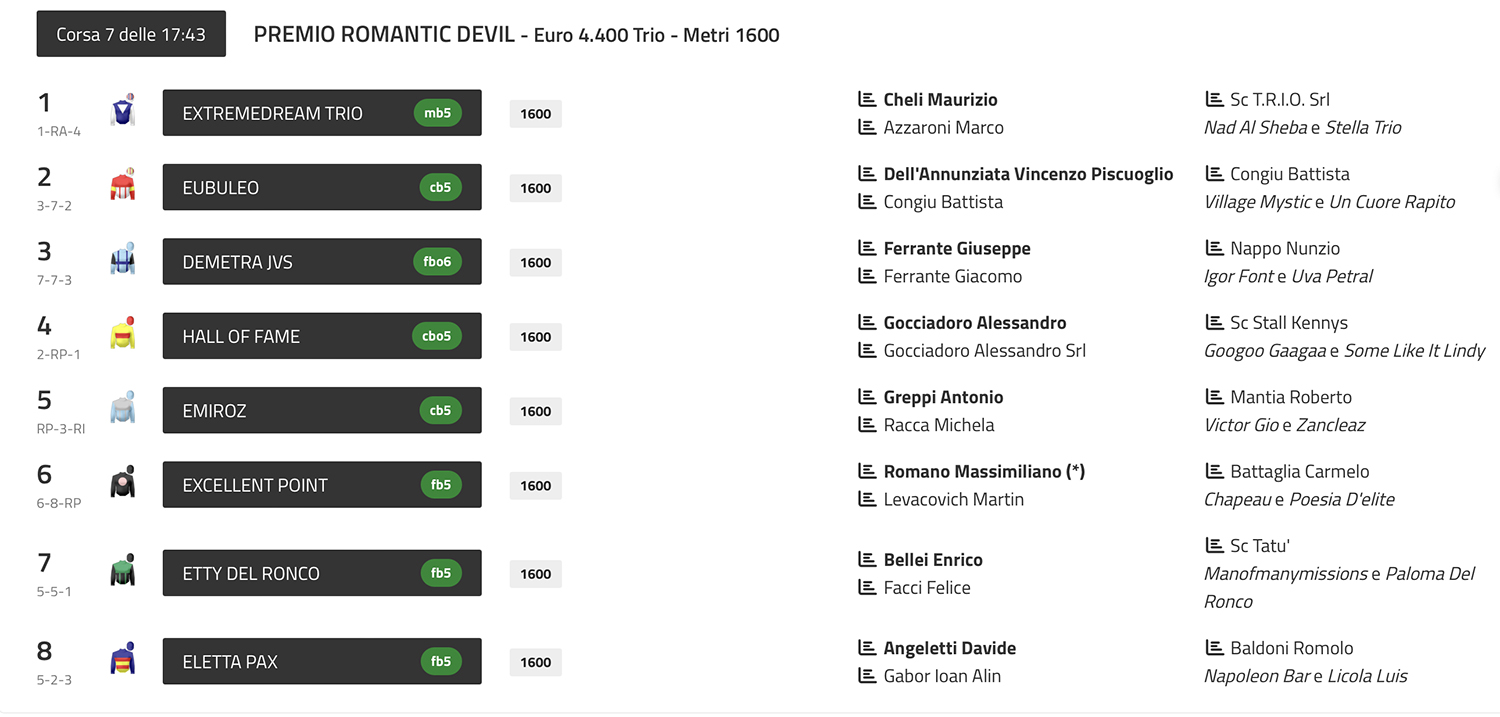
Task: Open stats icon next to Baldoni Romolo
Action: click(1214, 648)
